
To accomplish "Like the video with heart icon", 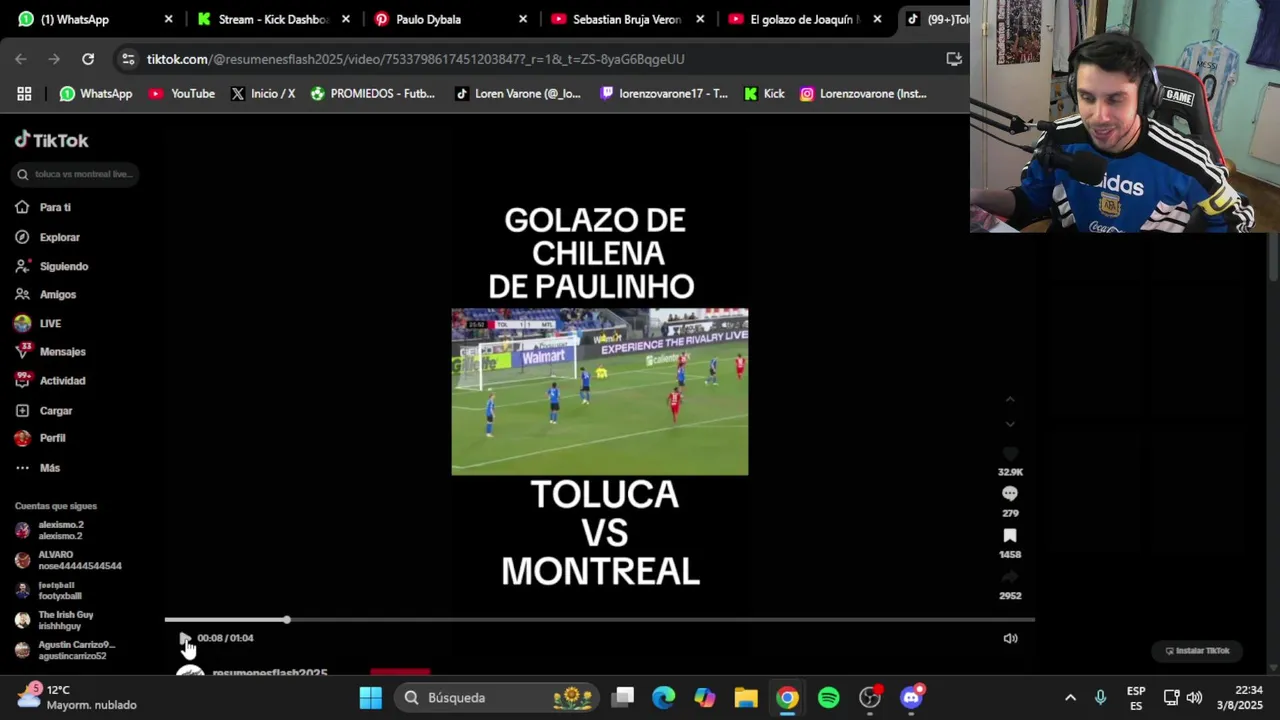I will coord(1010,454).
